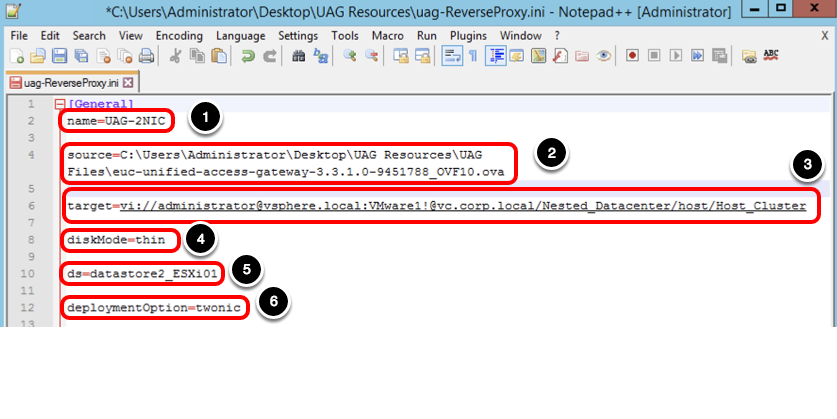
Task: Click the Copy toolbar icon
Action: pos(197,56)
